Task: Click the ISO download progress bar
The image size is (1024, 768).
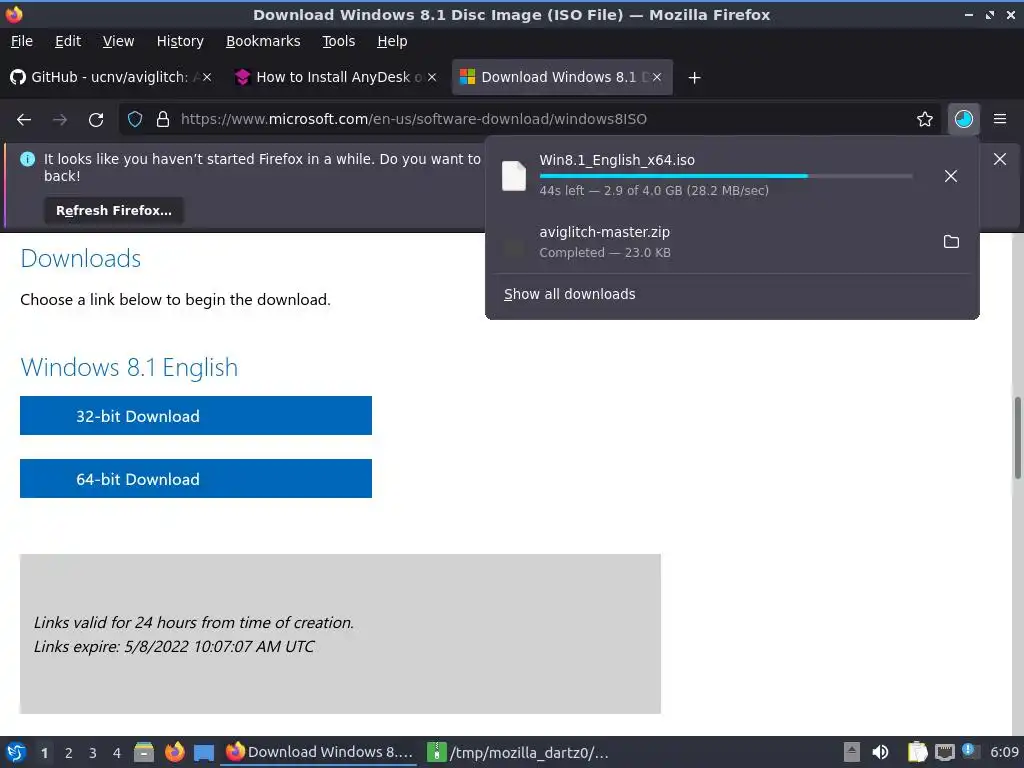Action: pyautogui.click(x=726, y=176)
